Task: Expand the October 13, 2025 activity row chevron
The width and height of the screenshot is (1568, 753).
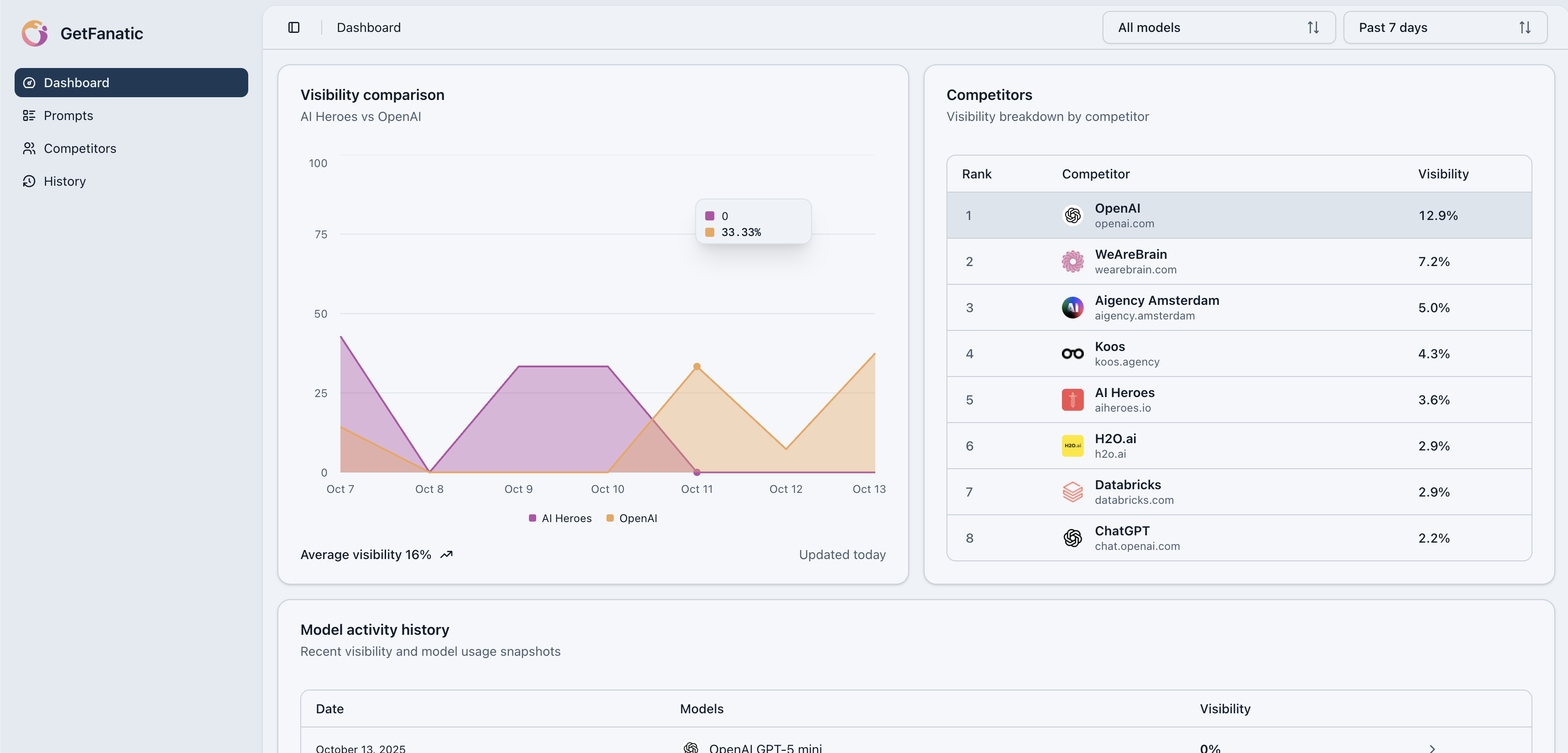Action: tap(1433, 749)
